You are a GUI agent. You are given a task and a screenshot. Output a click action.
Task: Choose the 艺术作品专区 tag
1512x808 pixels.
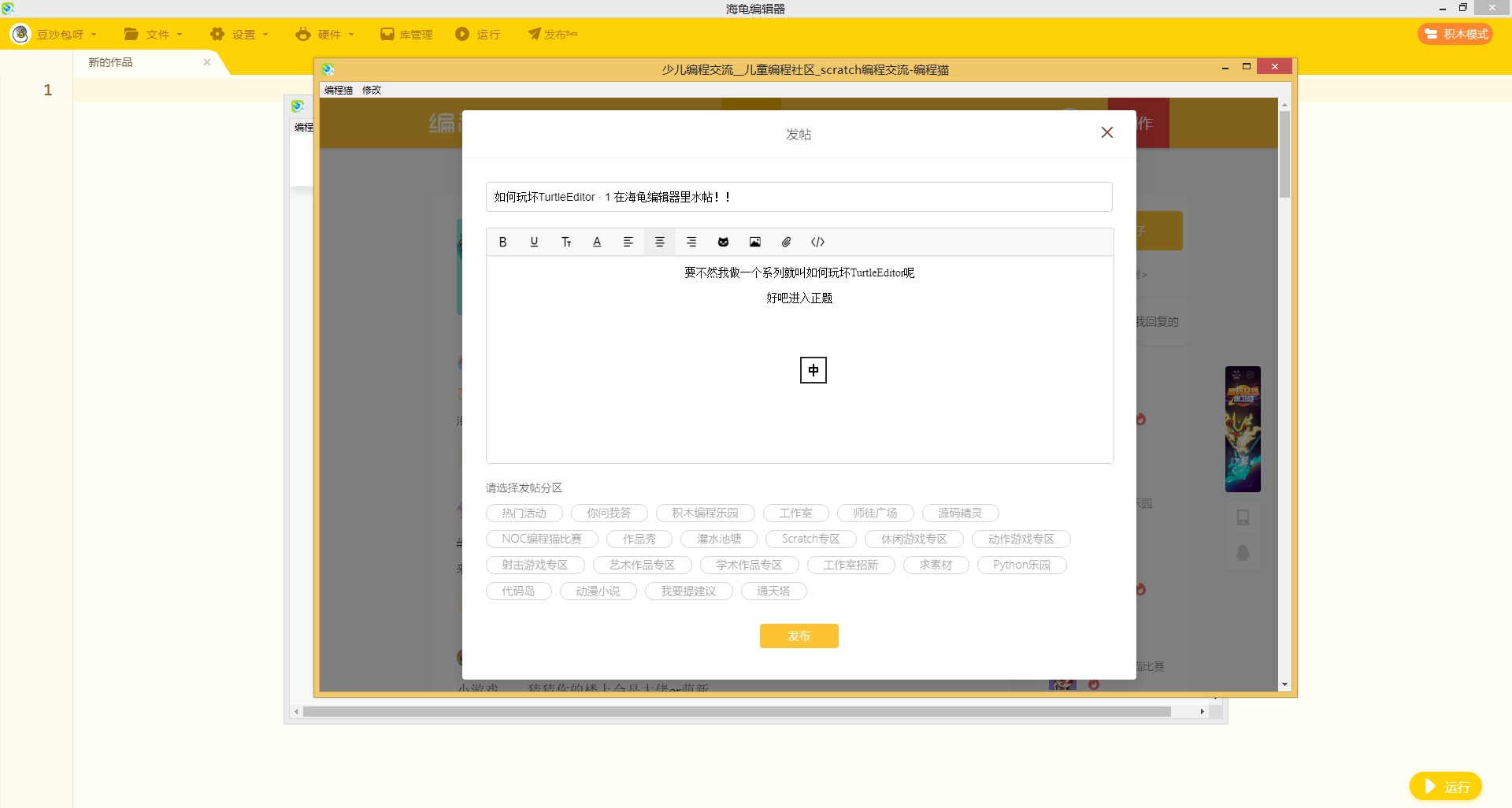(643, 565)
